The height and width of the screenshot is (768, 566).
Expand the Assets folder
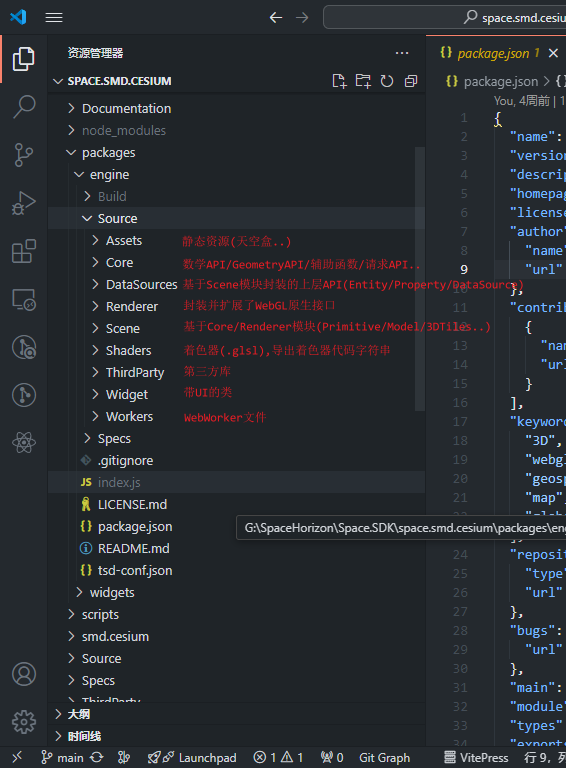[x=123, y=240]
